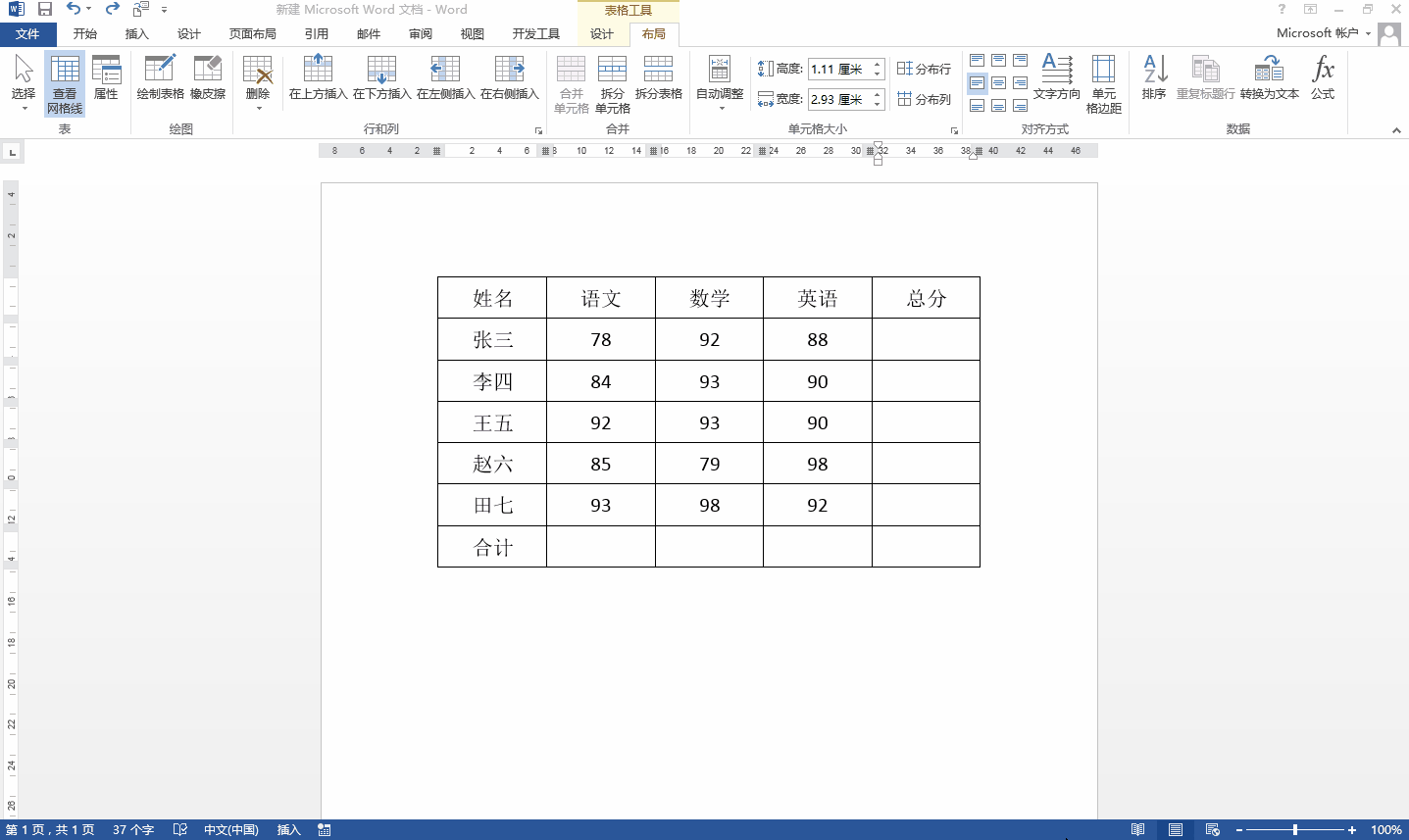Screen dimensions: 1409x840
Task: Insert row with 在上方插入
Action: pyautogui.click(x=318, y=78)
